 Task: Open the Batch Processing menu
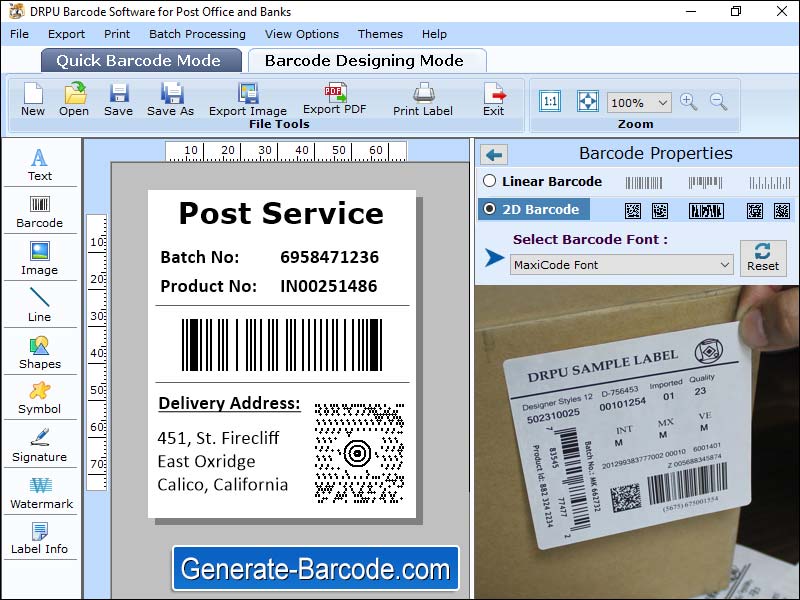pyautogui.click(x=195, y=33)
